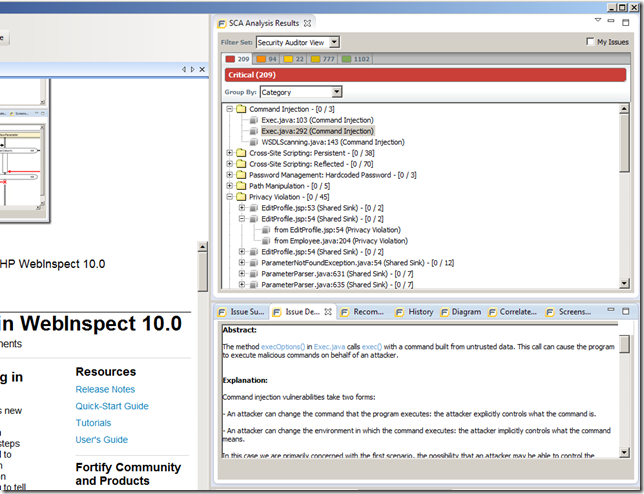Image resolution: width=644 pixels, height=494 pixels.
Task: Select Exec.java:103 Command Injection issue
Action: tap(317, 120)
